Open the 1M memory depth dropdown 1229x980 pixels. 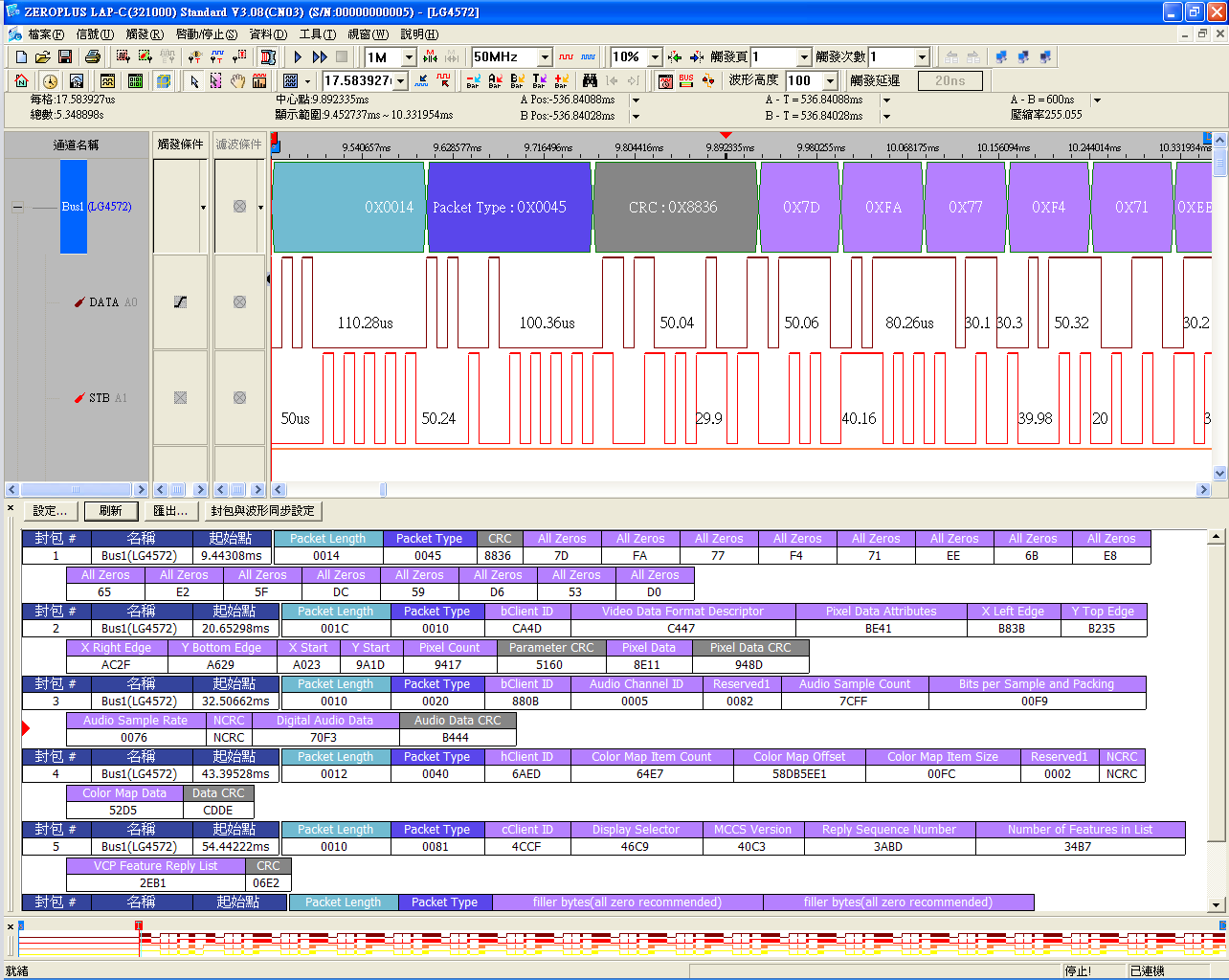point(409,57)
